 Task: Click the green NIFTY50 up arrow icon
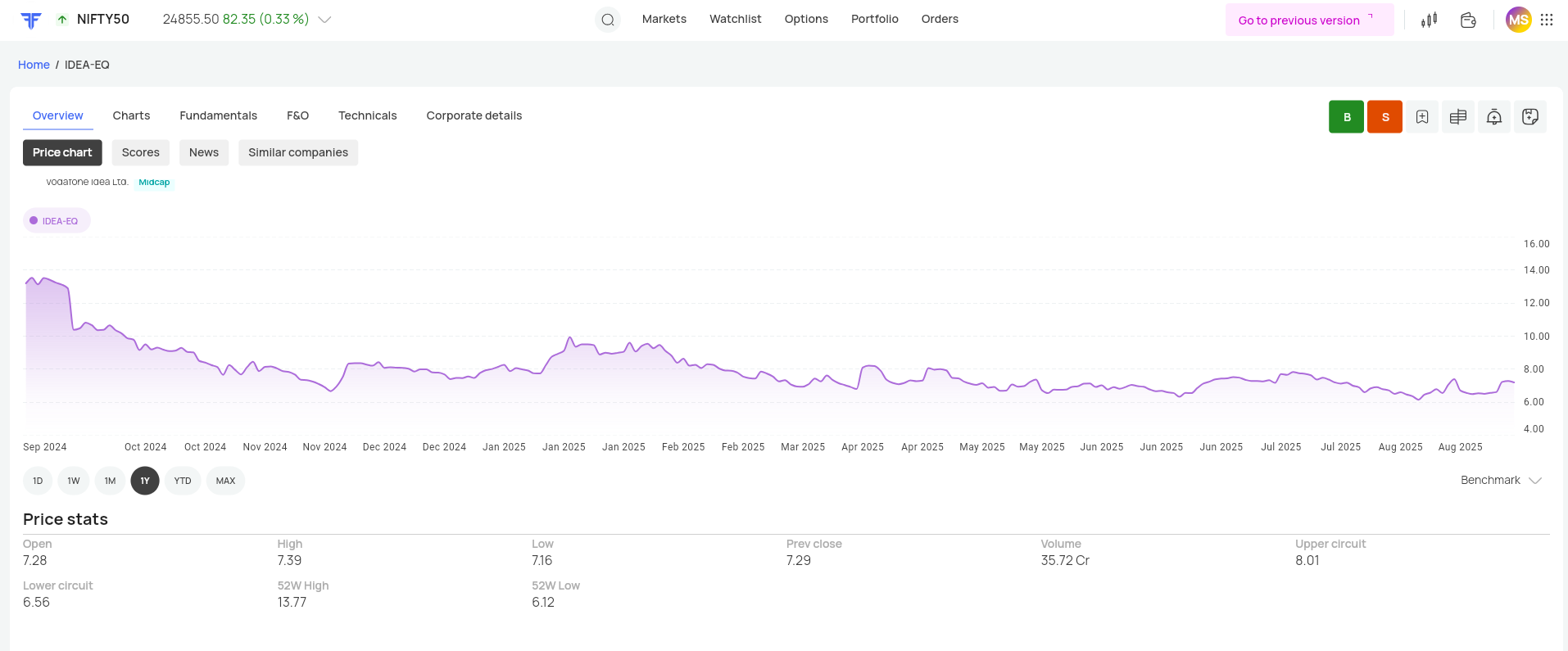click(x=62, y=20)
